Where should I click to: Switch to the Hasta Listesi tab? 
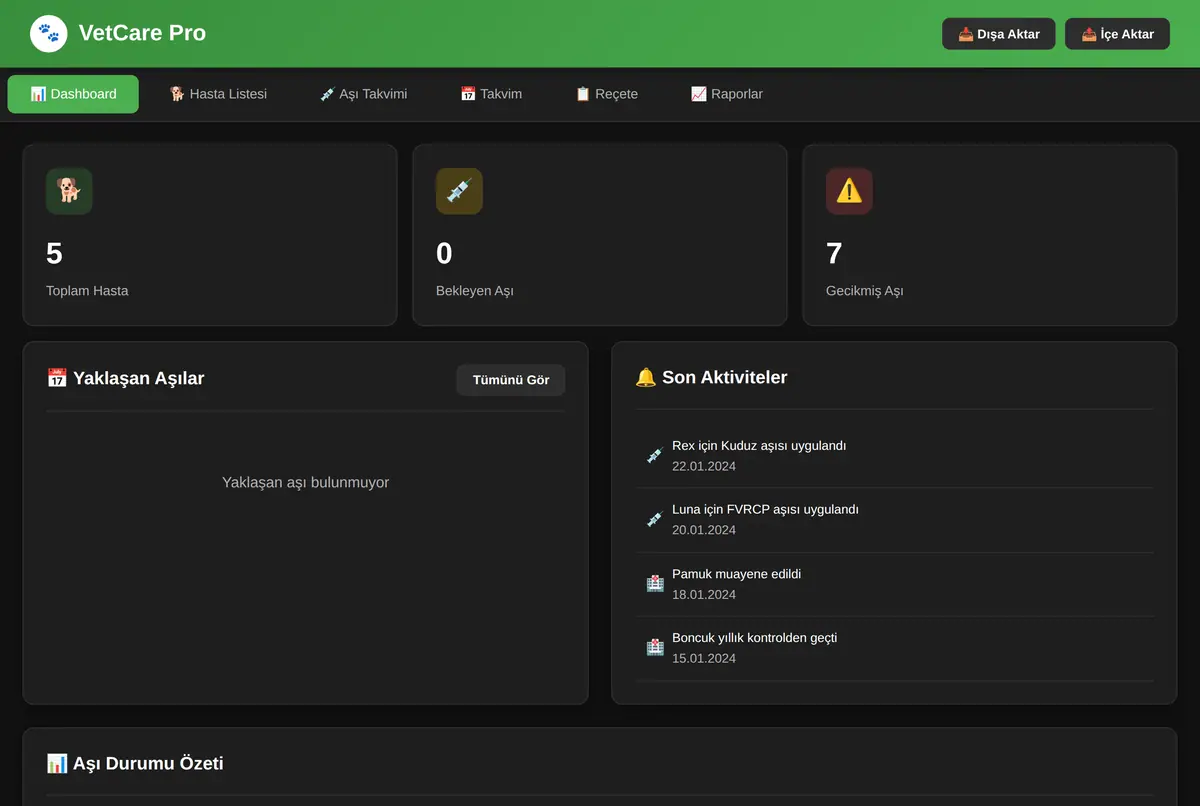pos(218,94)
